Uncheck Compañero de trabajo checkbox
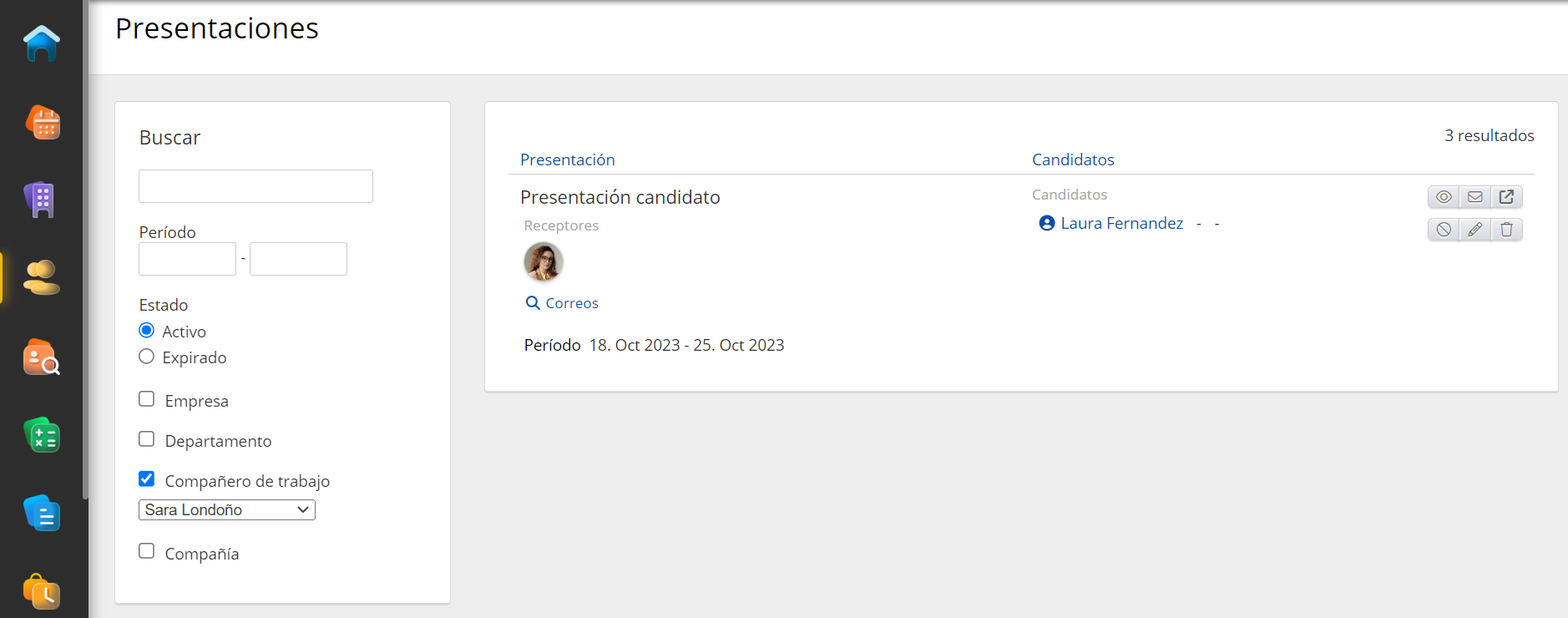The height and width of the screenshot is (618, 1568). [x=147, y=479]
